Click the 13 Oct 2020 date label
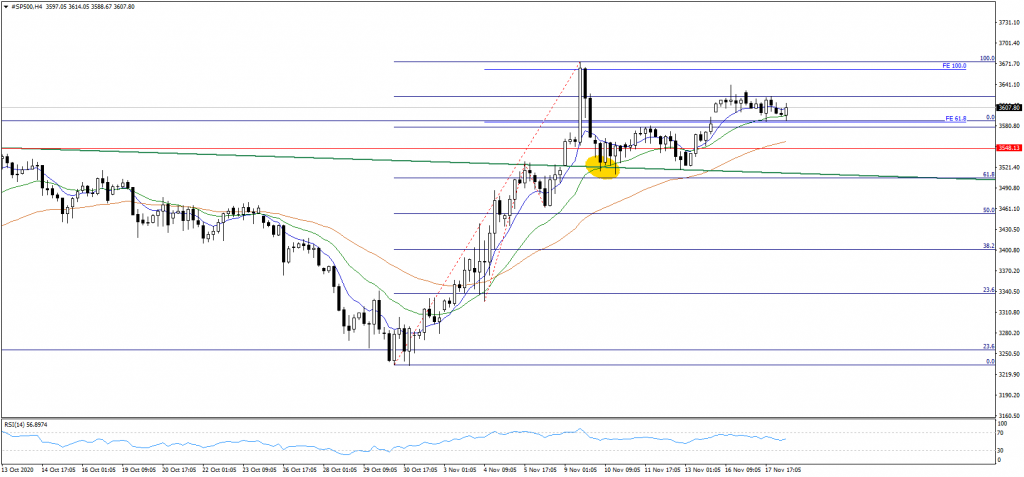 pos(19,467)
